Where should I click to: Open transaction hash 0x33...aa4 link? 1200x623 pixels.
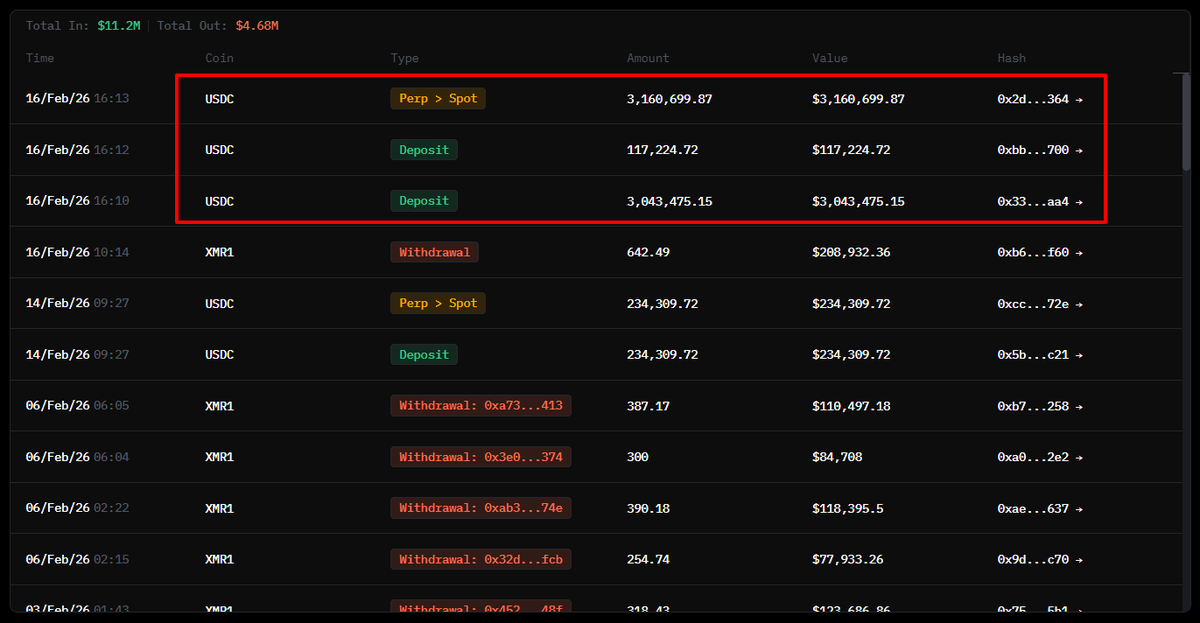point(1039,201)
